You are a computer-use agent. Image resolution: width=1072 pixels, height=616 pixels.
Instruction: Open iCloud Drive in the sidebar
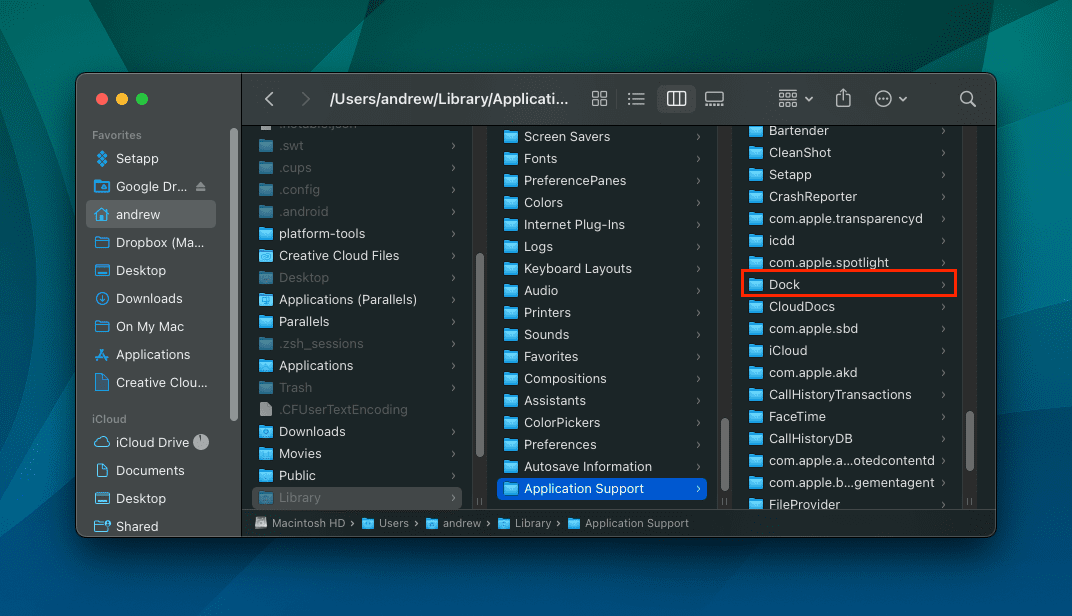(x=154, y=442)
